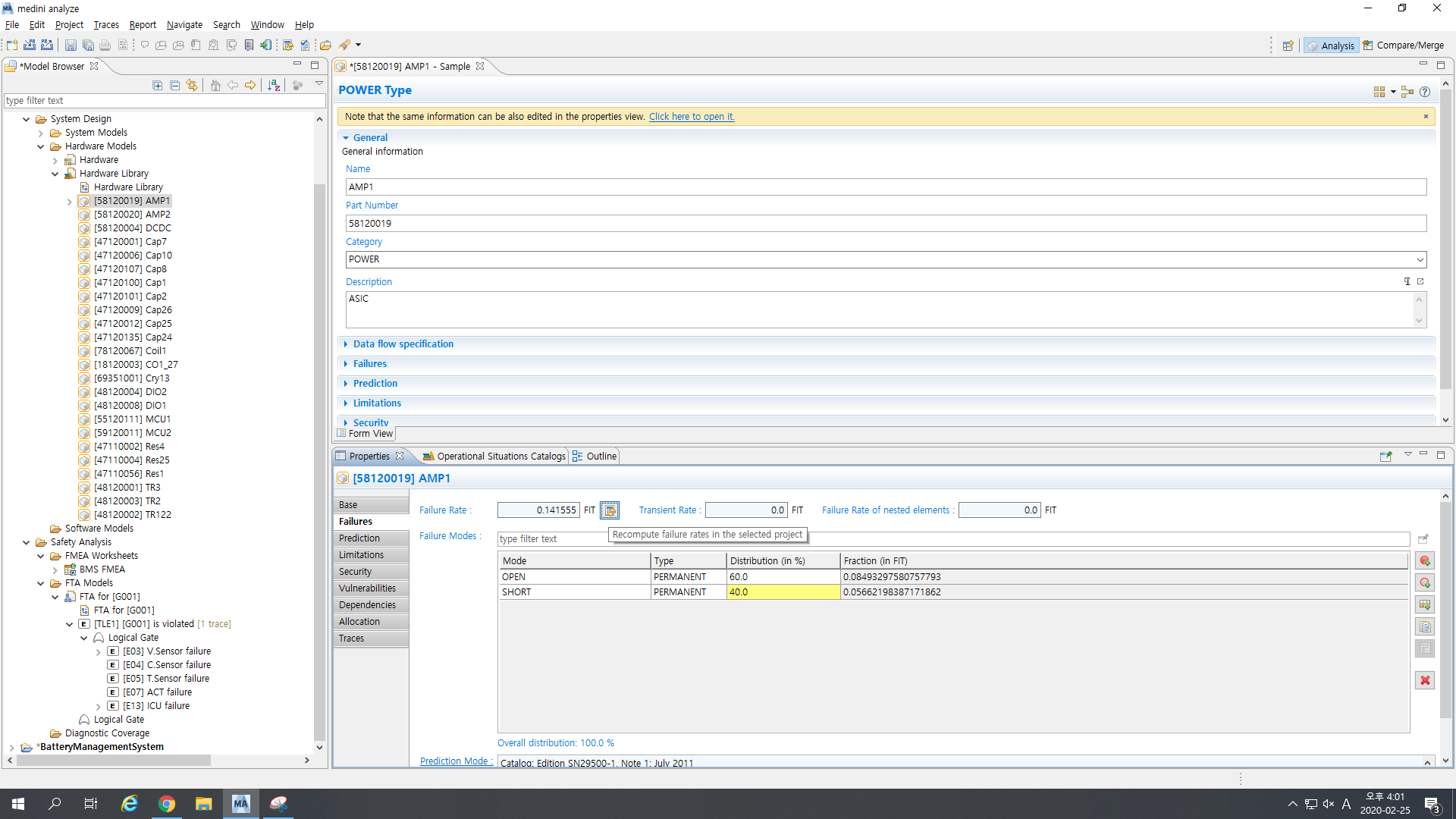
Task: Click Expand All in the Model Browser toolbar
Action: point(158,86)
